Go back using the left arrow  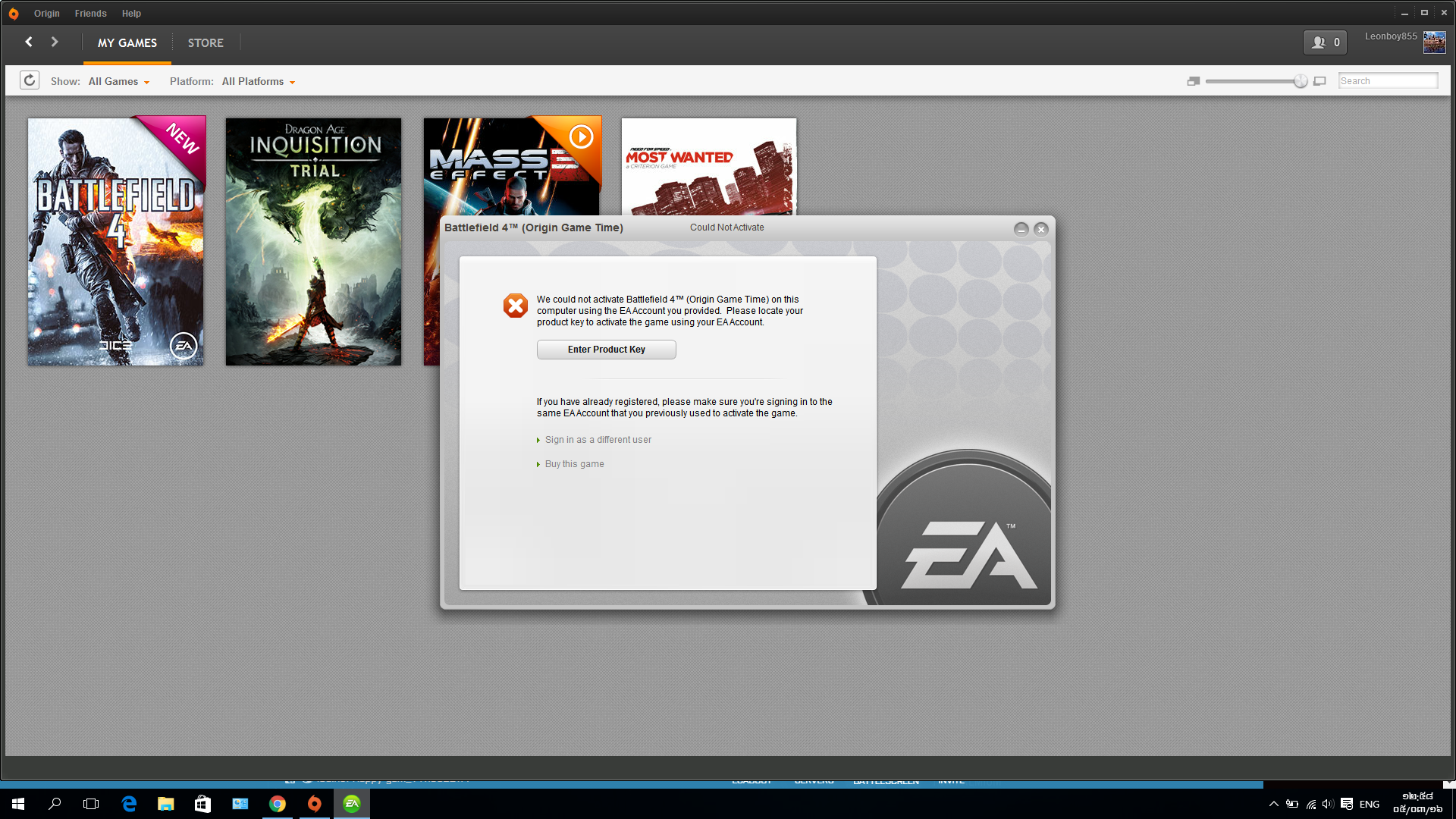pyautogui.click(x=29, y=42)
